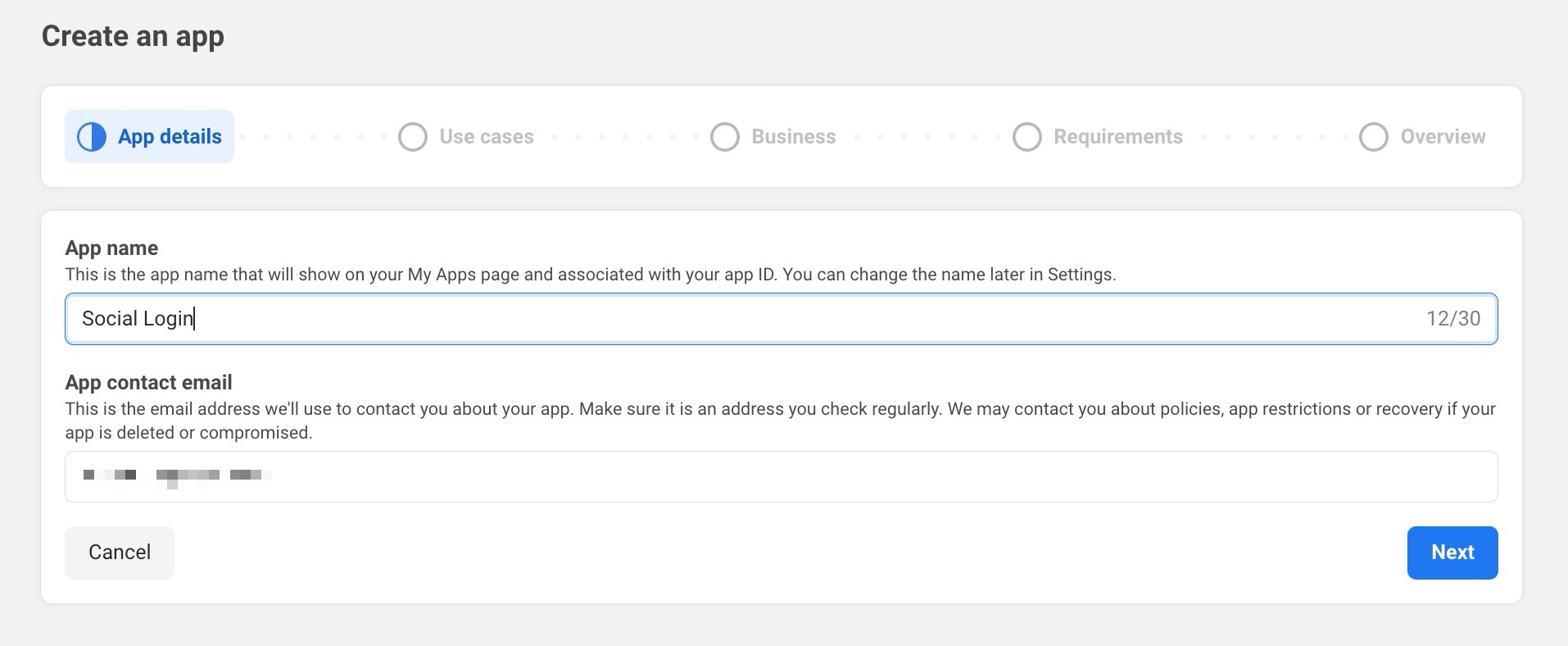Viewport: 1568px width, 646px height.
Task: Click the 12/30 character counter
Action: pos(1453,319)
